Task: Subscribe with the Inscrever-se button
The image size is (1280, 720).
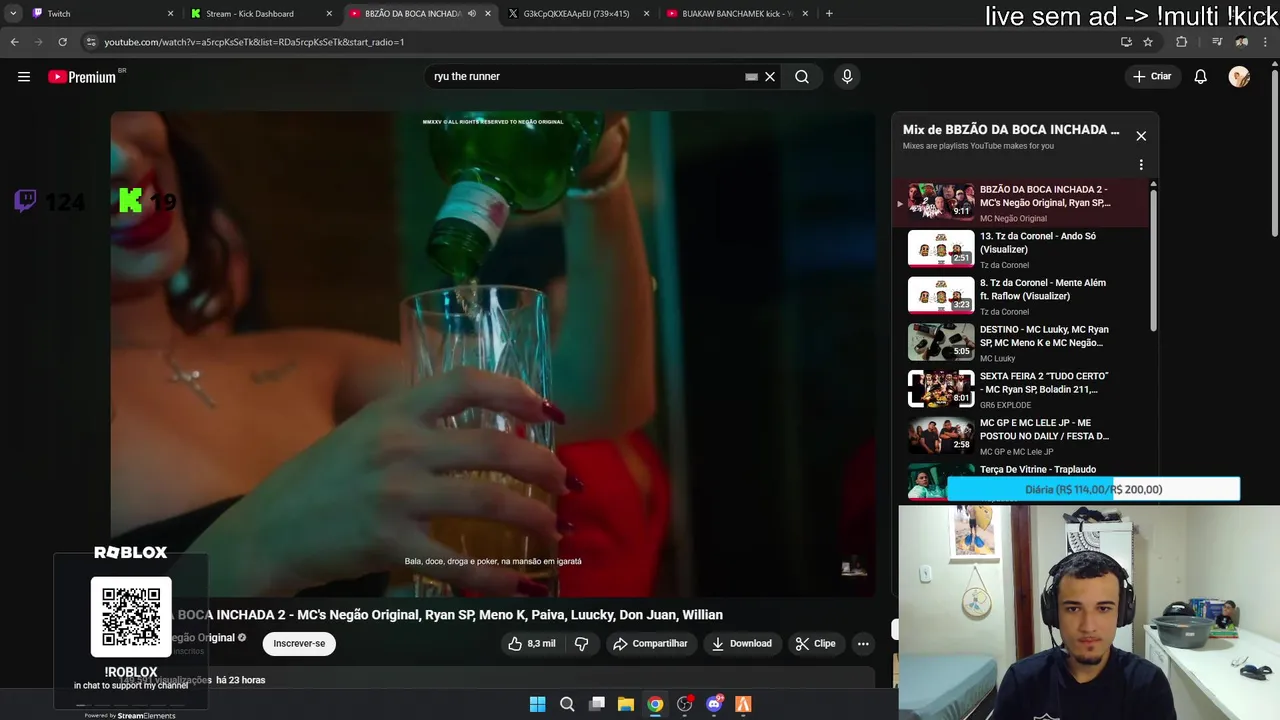Action: [299, 644]
